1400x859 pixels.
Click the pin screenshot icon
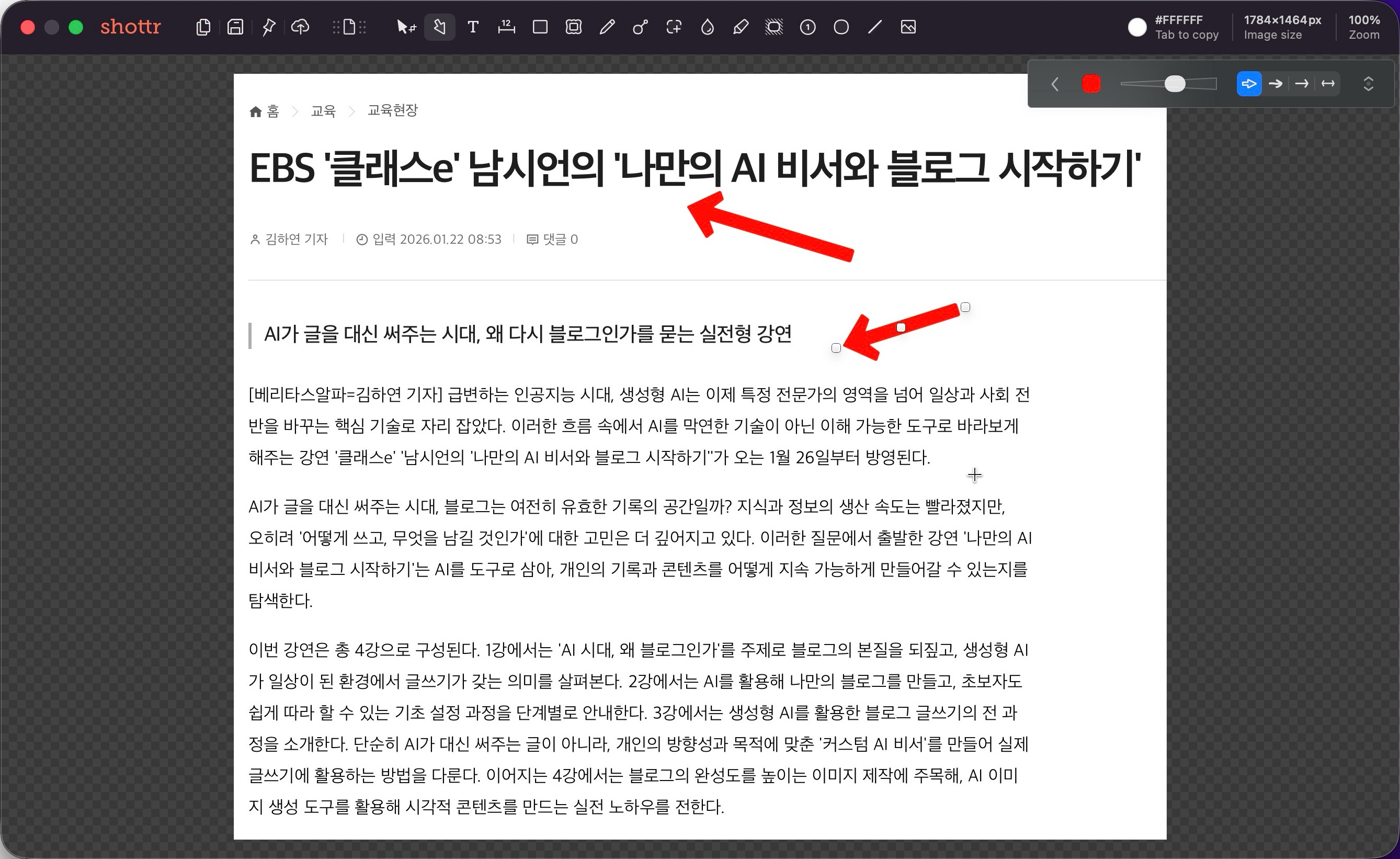(268, 27)
